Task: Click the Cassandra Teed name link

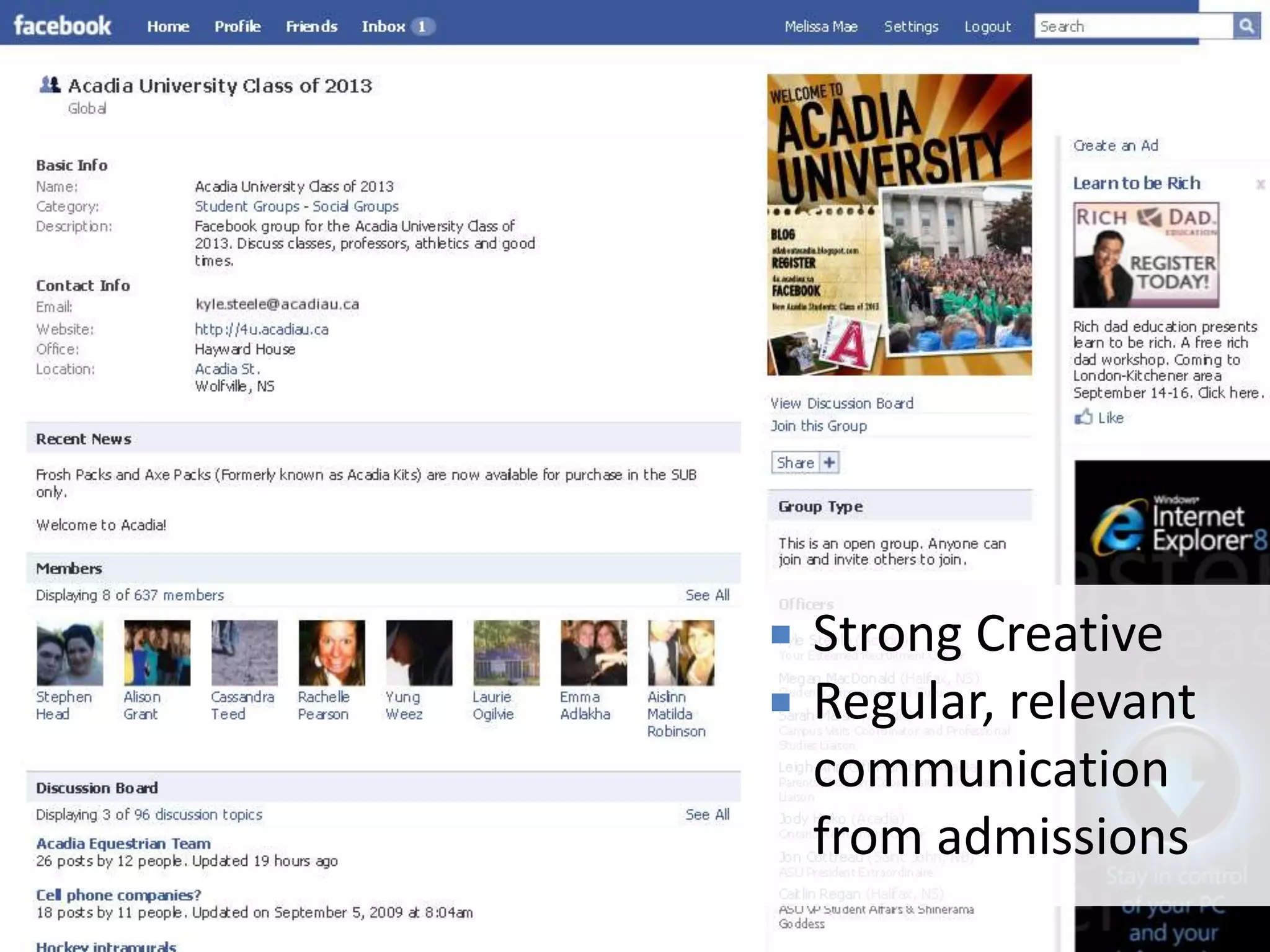Action: pyautogui.click(x=242, y=705)
